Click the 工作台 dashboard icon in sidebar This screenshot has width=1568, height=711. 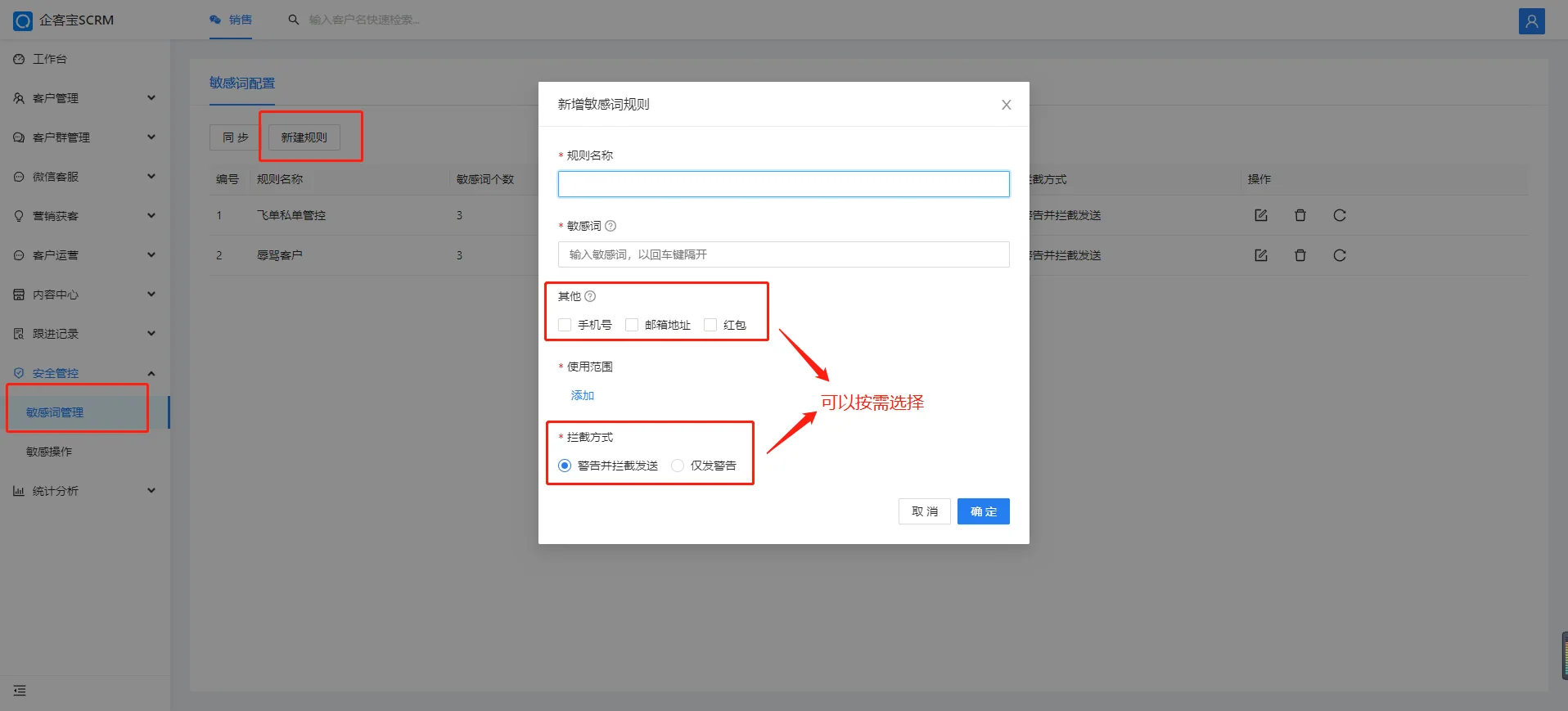(x=19, y=59)
